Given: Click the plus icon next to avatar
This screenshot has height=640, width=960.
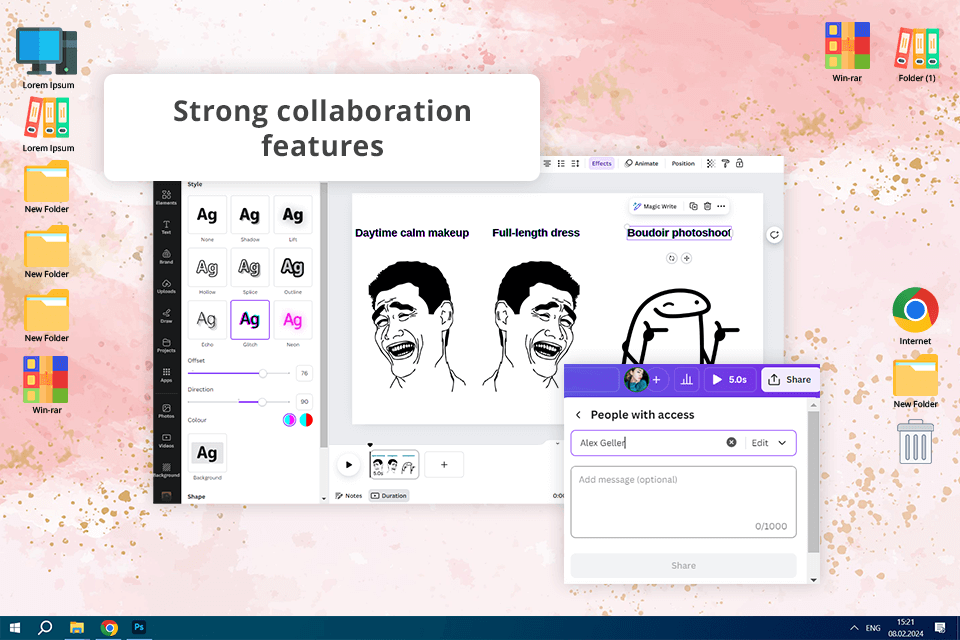Looking at the screenshot, I should pyautogui.click(x=656, y=380).
